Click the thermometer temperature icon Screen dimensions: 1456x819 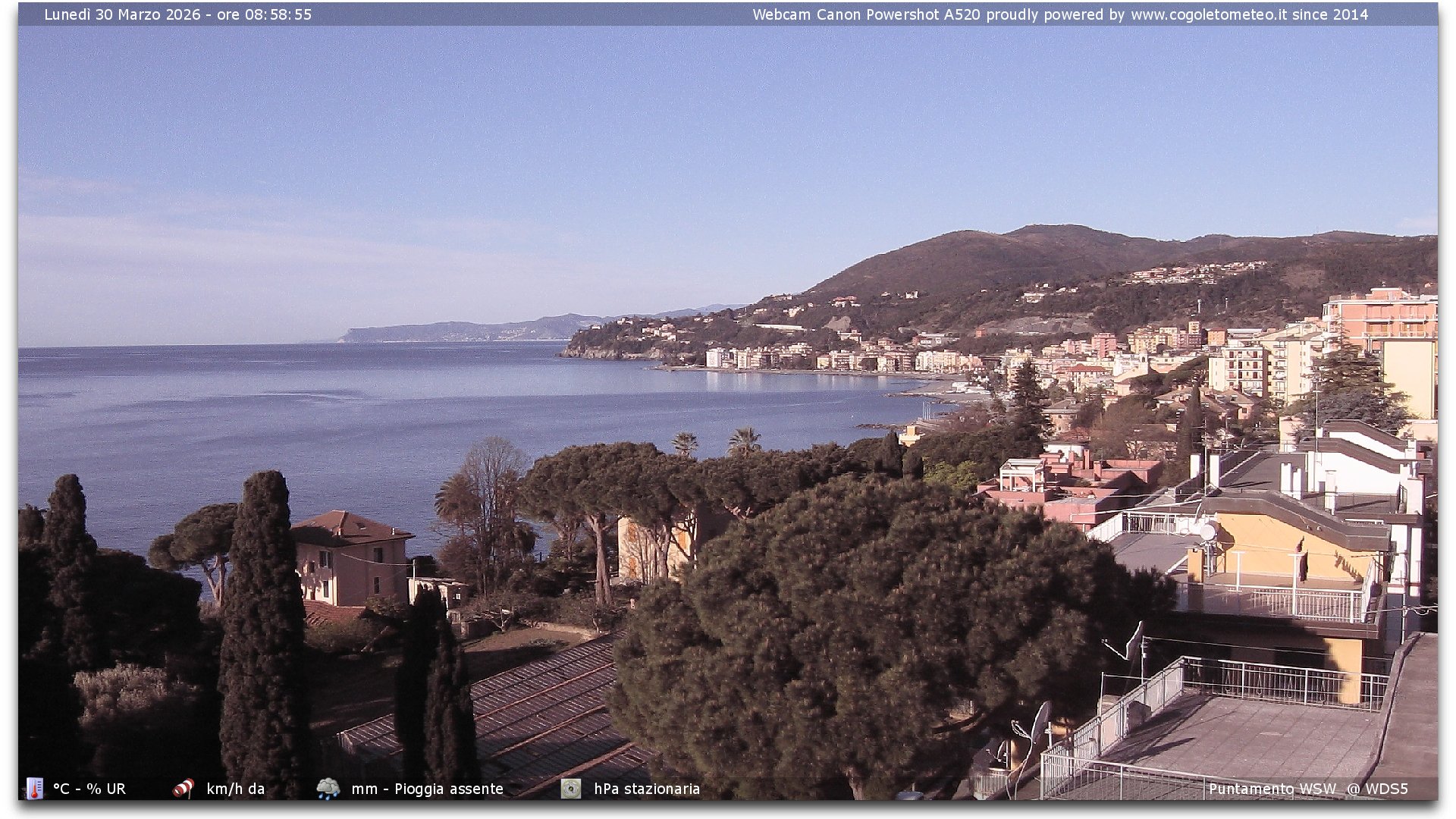(x=34, y=789)
